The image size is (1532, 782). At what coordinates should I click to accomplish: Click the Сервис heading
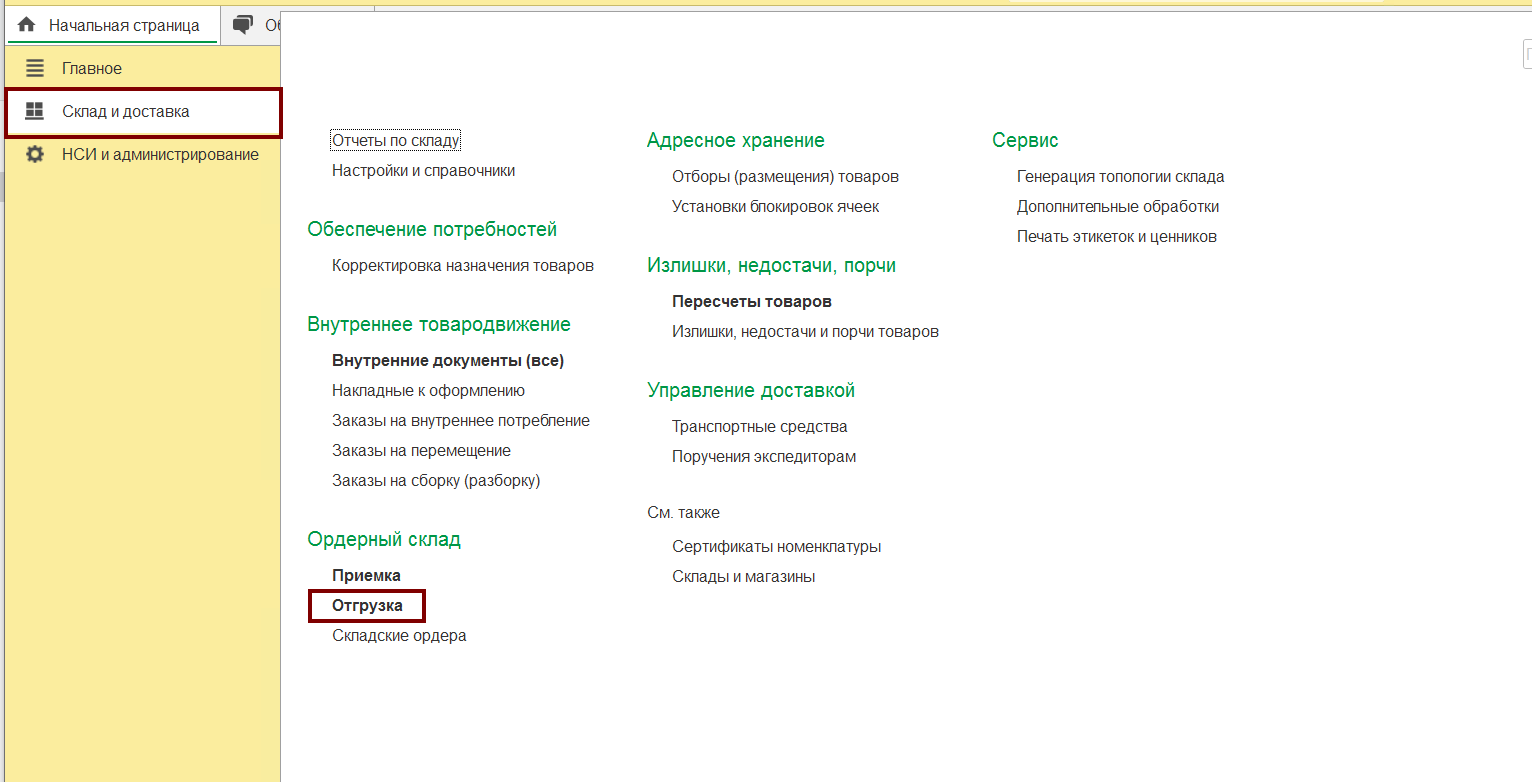click(x=1025, y=141)
